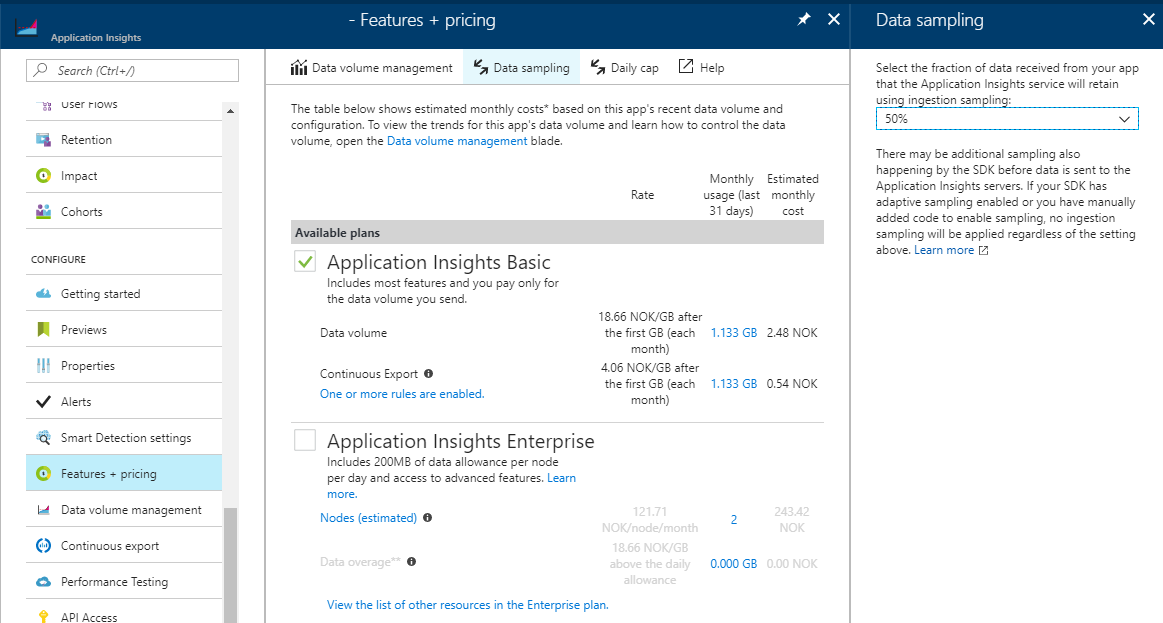The height and width of the screenshot is (623, 1163).
Task: Click the Cohorts people icon
Action: (x=44, y=211)
